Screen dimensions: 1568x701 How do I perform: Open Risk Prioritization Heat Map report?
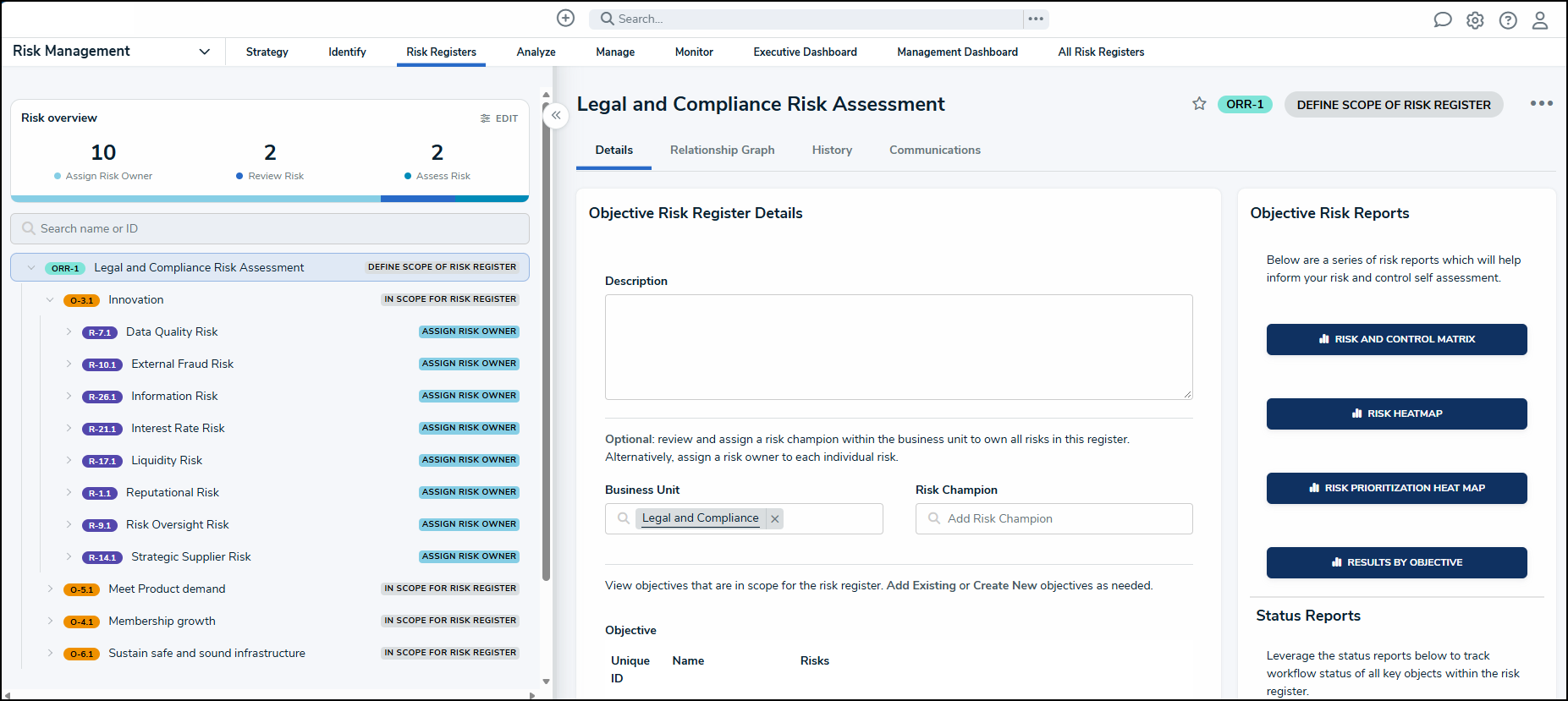pyautogui.click(x=1396, y=488)
